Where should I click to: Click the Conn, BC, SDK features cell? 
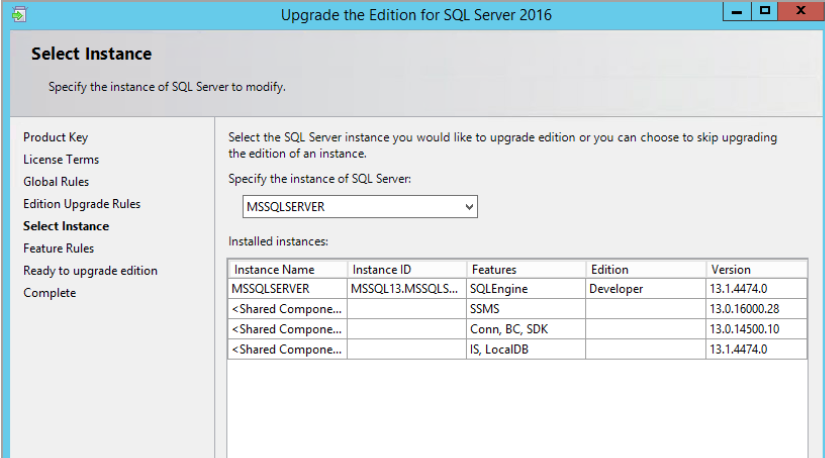click(x=526, y=329)
